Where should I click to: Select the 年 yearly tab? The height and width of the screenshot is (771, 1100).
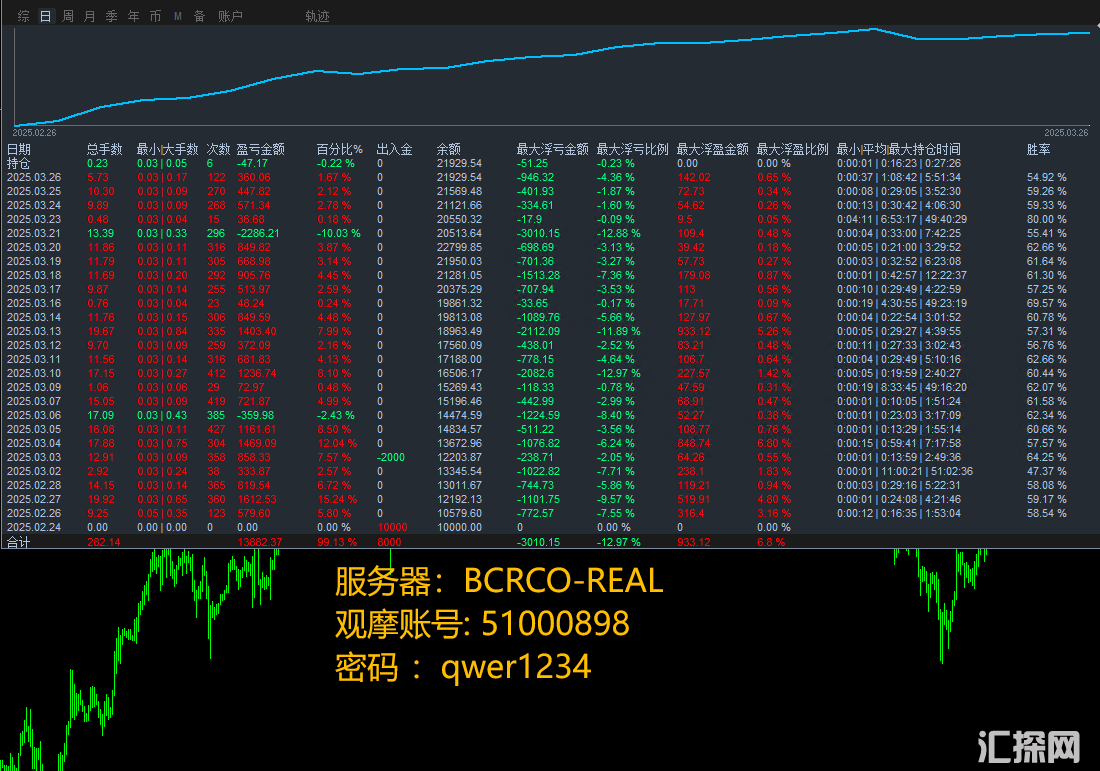pyautogui.click(x=134, y=16)
